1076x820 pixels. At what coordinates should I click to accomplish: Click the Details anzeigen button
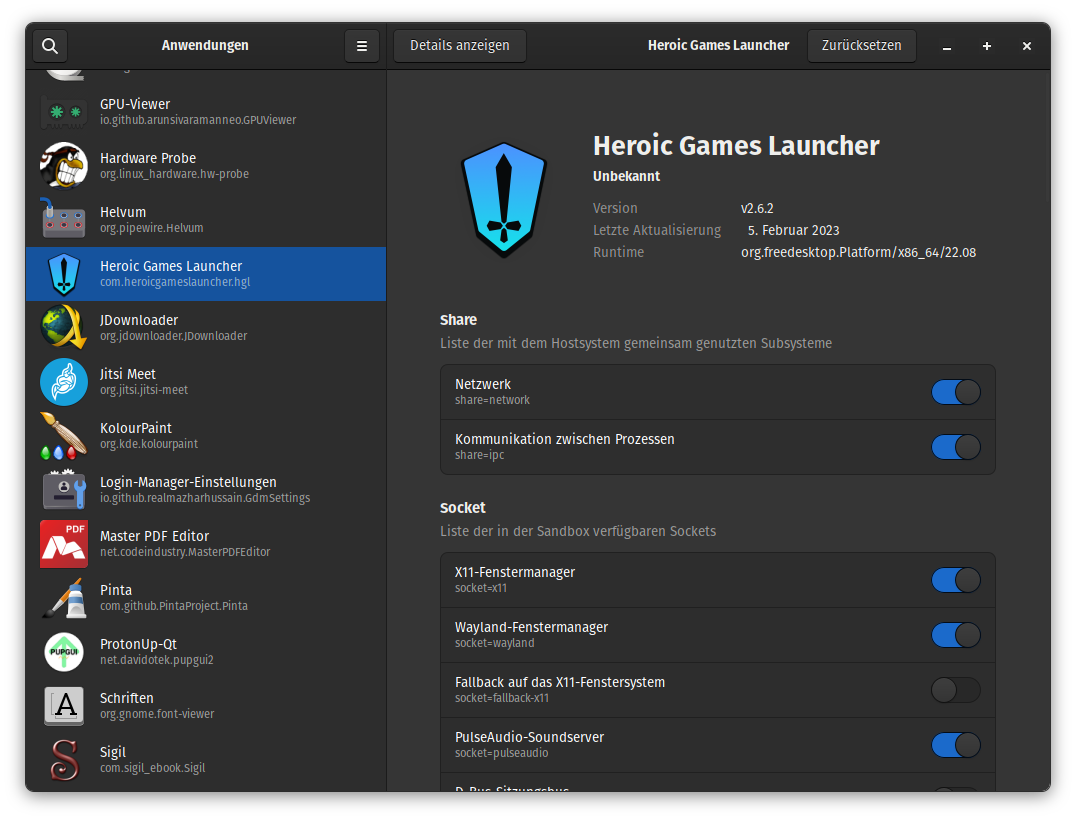click(x=460, y=46)
